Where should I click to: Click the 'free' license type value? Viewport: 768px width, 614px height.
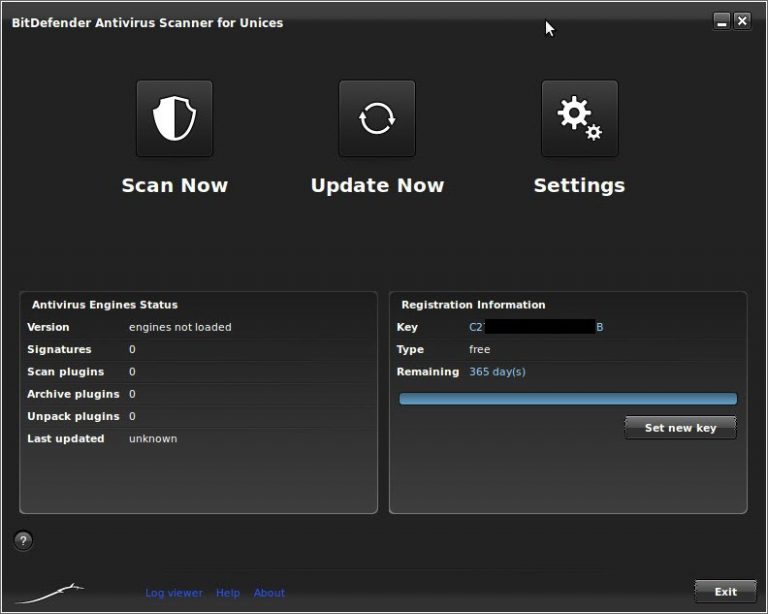pos(480,349)
